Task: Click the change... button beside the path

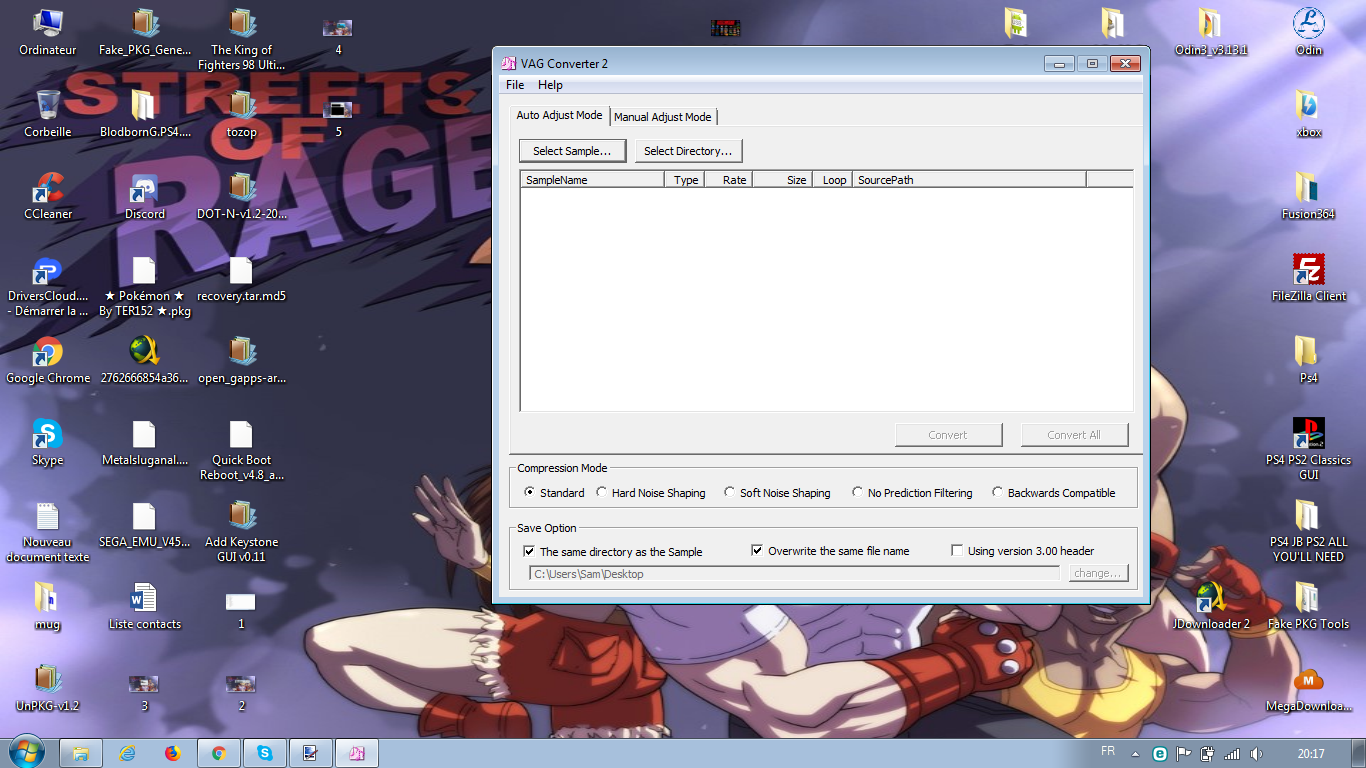Action: coord(1098,573)
